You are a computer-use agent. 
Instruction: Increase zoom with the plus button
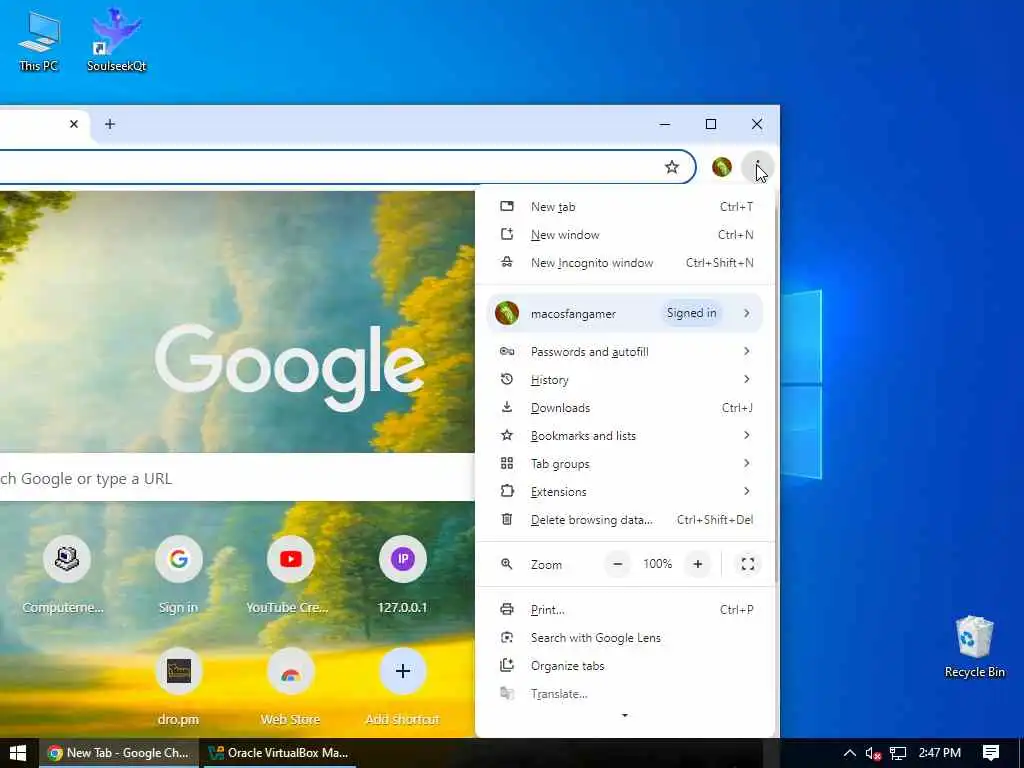pyautogui.click(x=697, y=564)
